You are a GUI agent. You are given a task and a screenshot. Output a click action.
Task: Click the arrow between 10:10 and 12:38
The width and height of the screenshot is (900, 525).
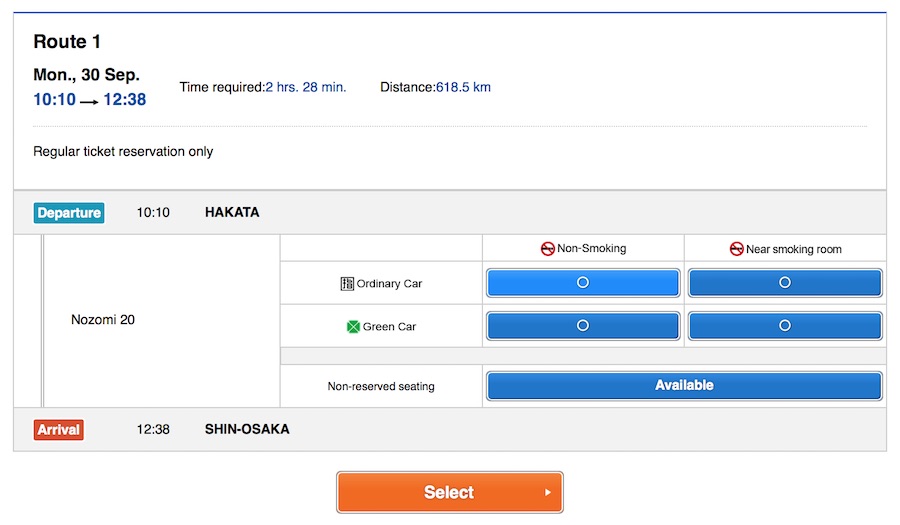(89, 101)
